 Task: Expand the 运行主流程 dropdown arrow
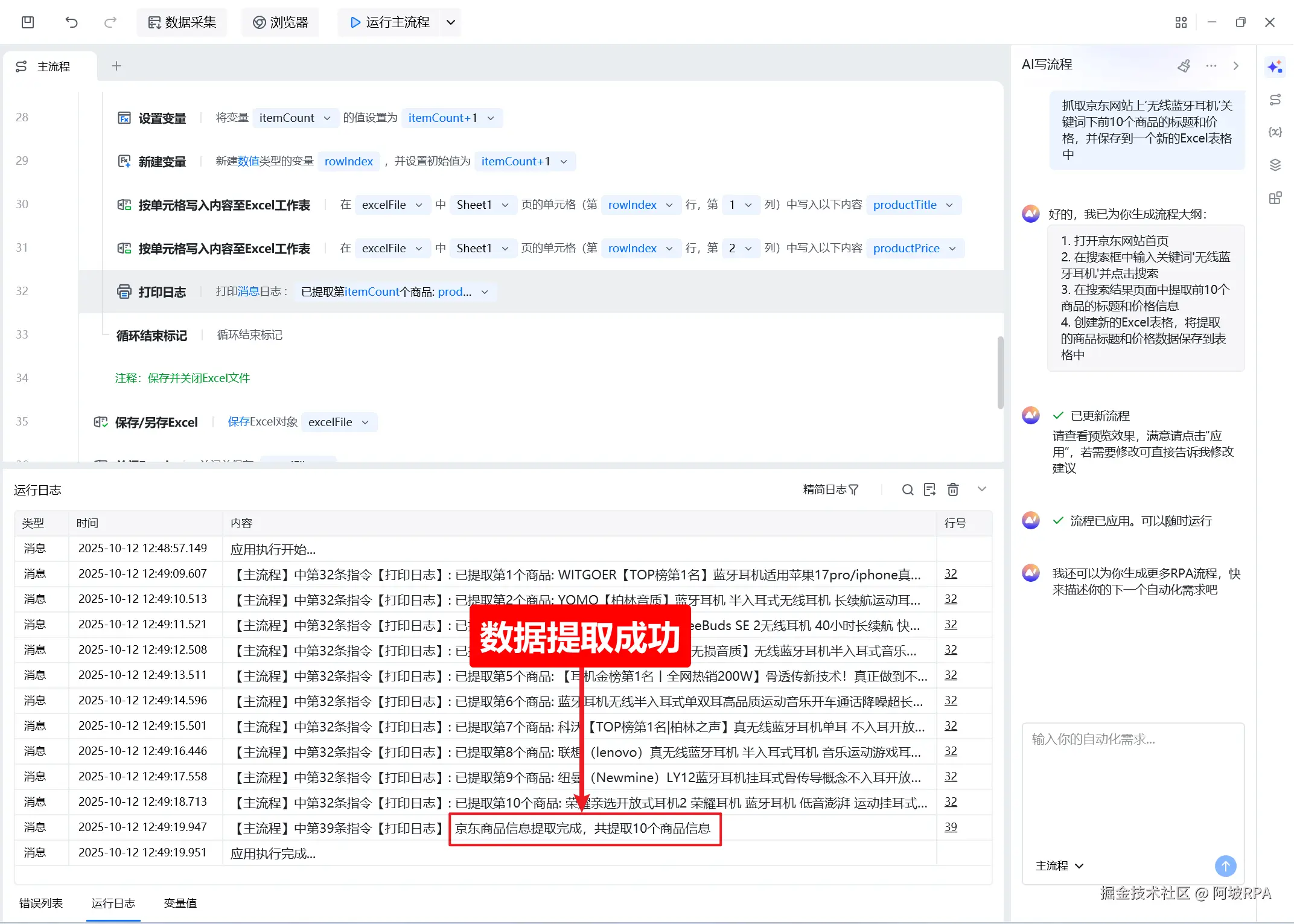[451, 22]
